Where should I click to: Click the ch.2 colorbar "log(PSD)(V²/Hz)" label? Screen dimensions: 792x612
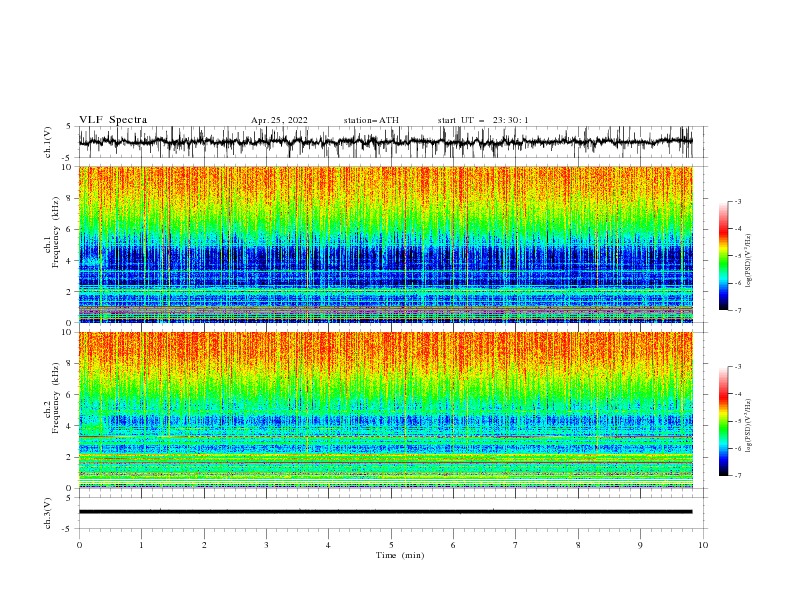[x=749, y=426]
